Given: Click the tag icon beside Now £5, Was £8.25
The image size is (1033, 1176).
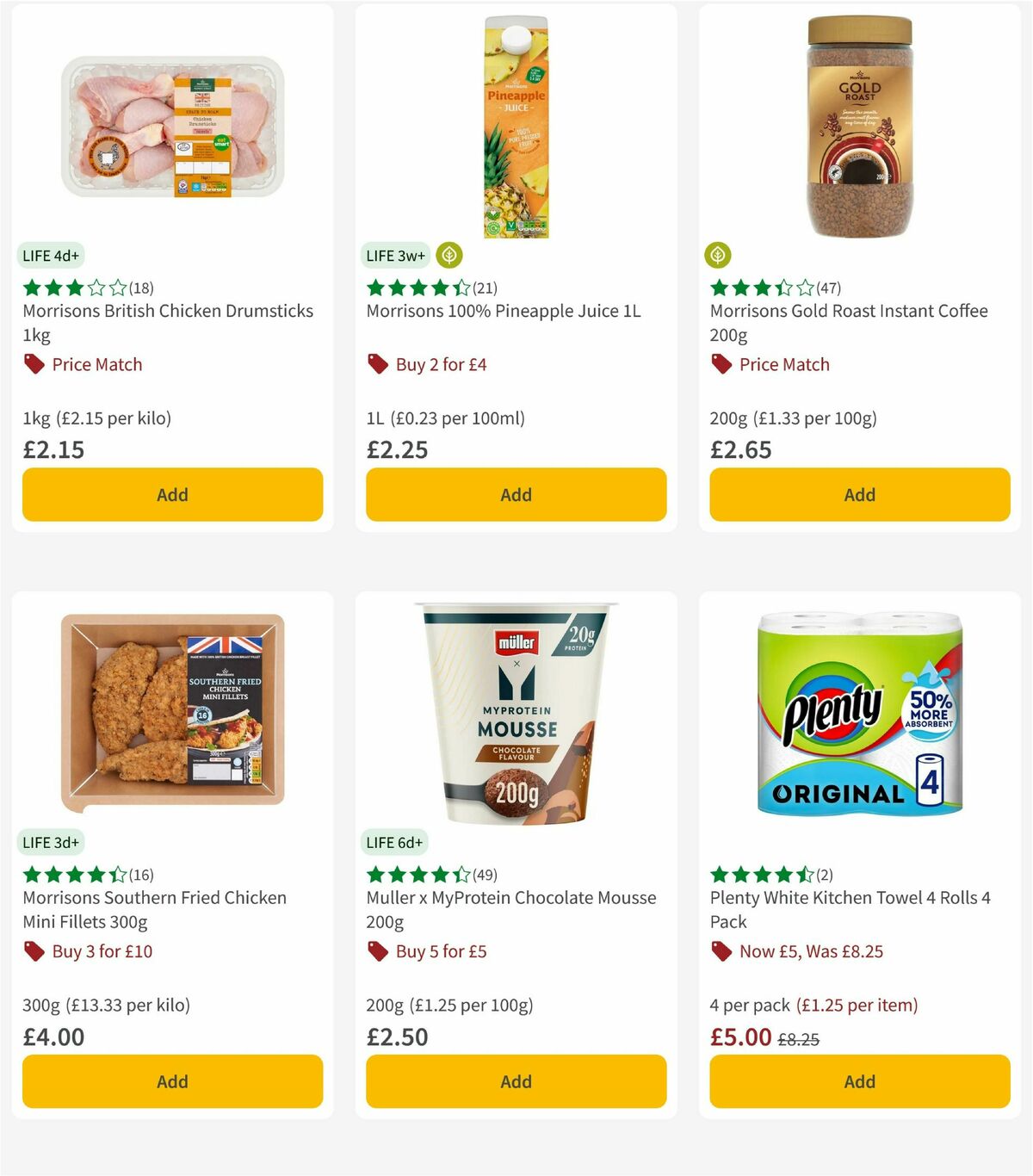Looking at the screenshot, I should pyautogui.click(x=720, y=951).
